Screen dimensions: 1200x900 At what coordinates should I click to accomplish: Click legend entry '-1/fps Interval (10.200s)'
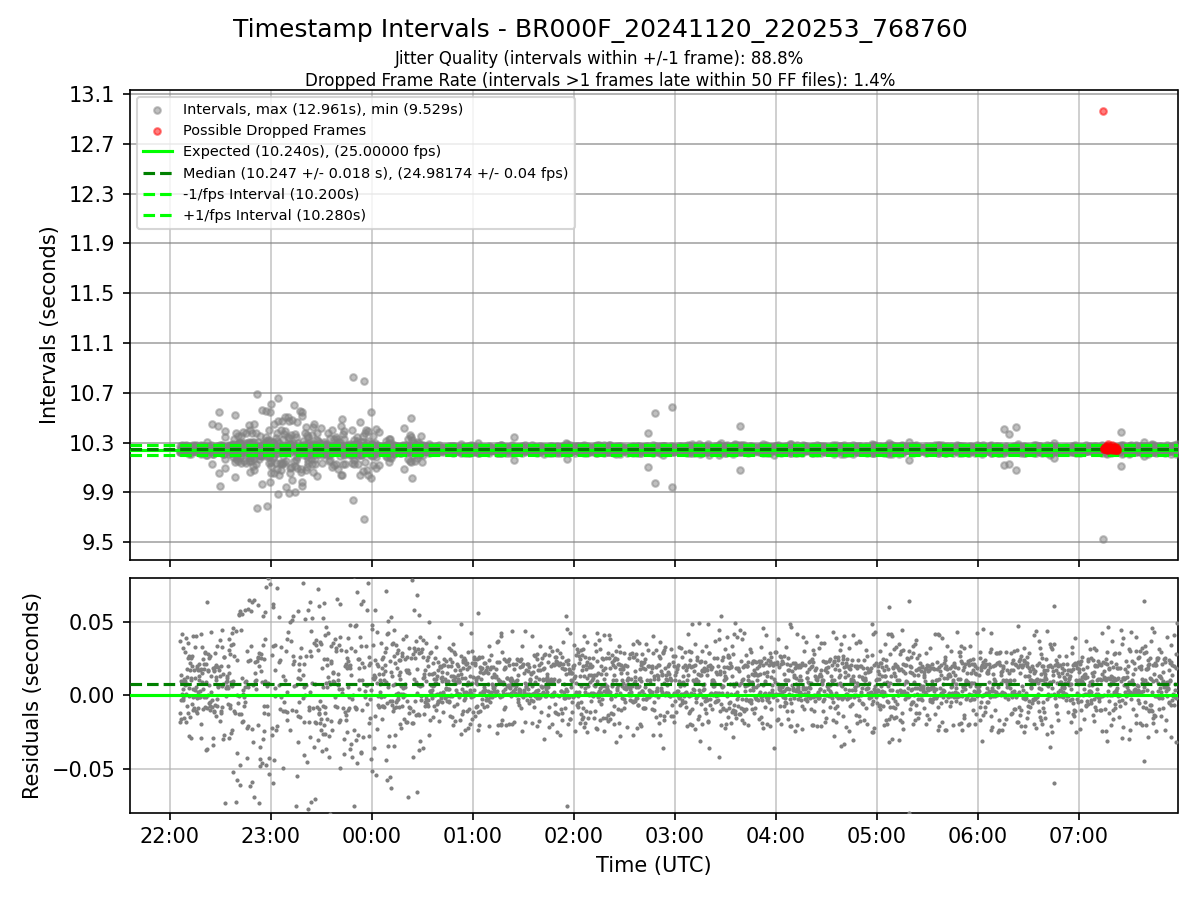click(271, 194)
